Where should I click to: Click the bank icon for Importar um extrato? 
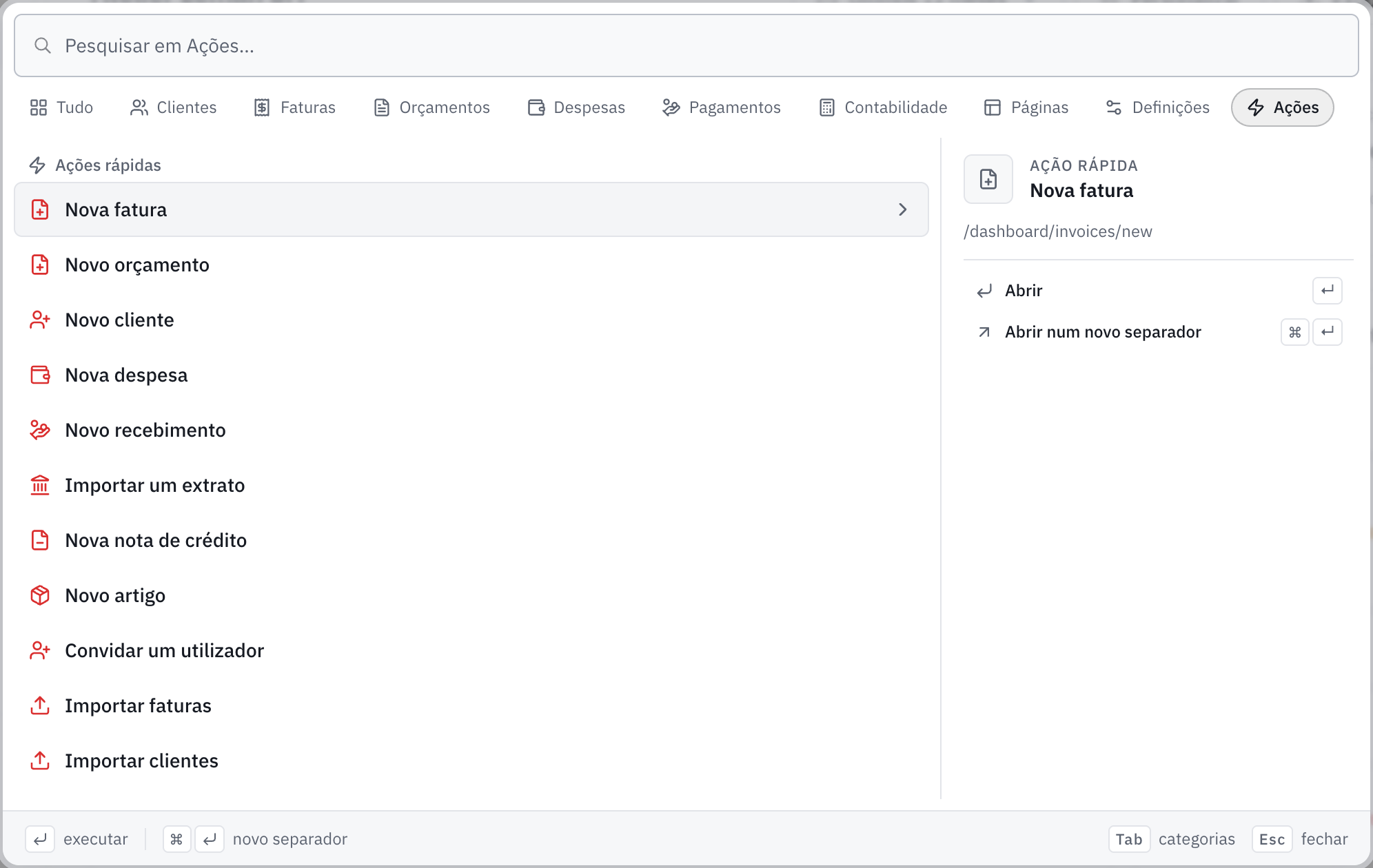[40, 485]
